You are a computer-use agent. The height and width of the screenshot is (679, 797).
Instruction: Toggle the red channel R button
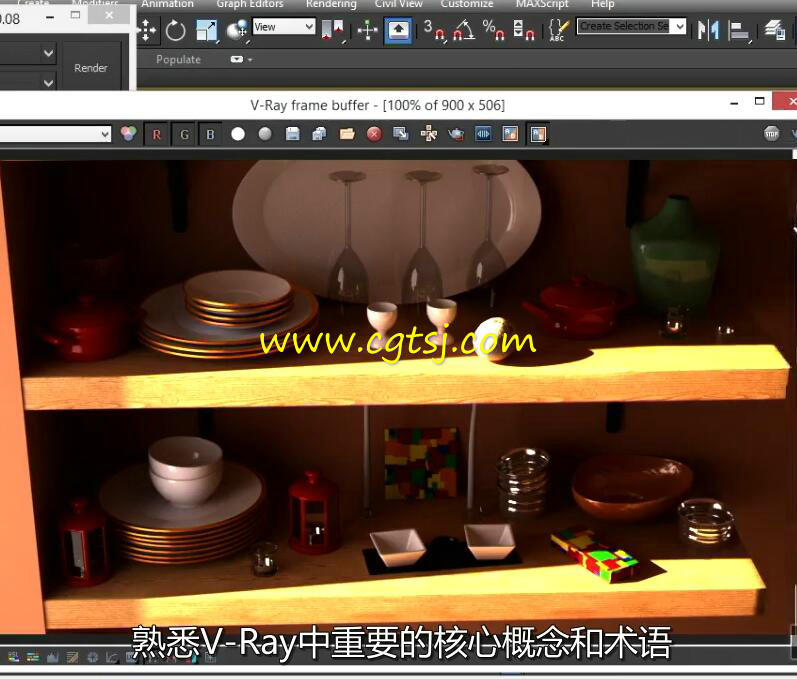coord(157,134)
